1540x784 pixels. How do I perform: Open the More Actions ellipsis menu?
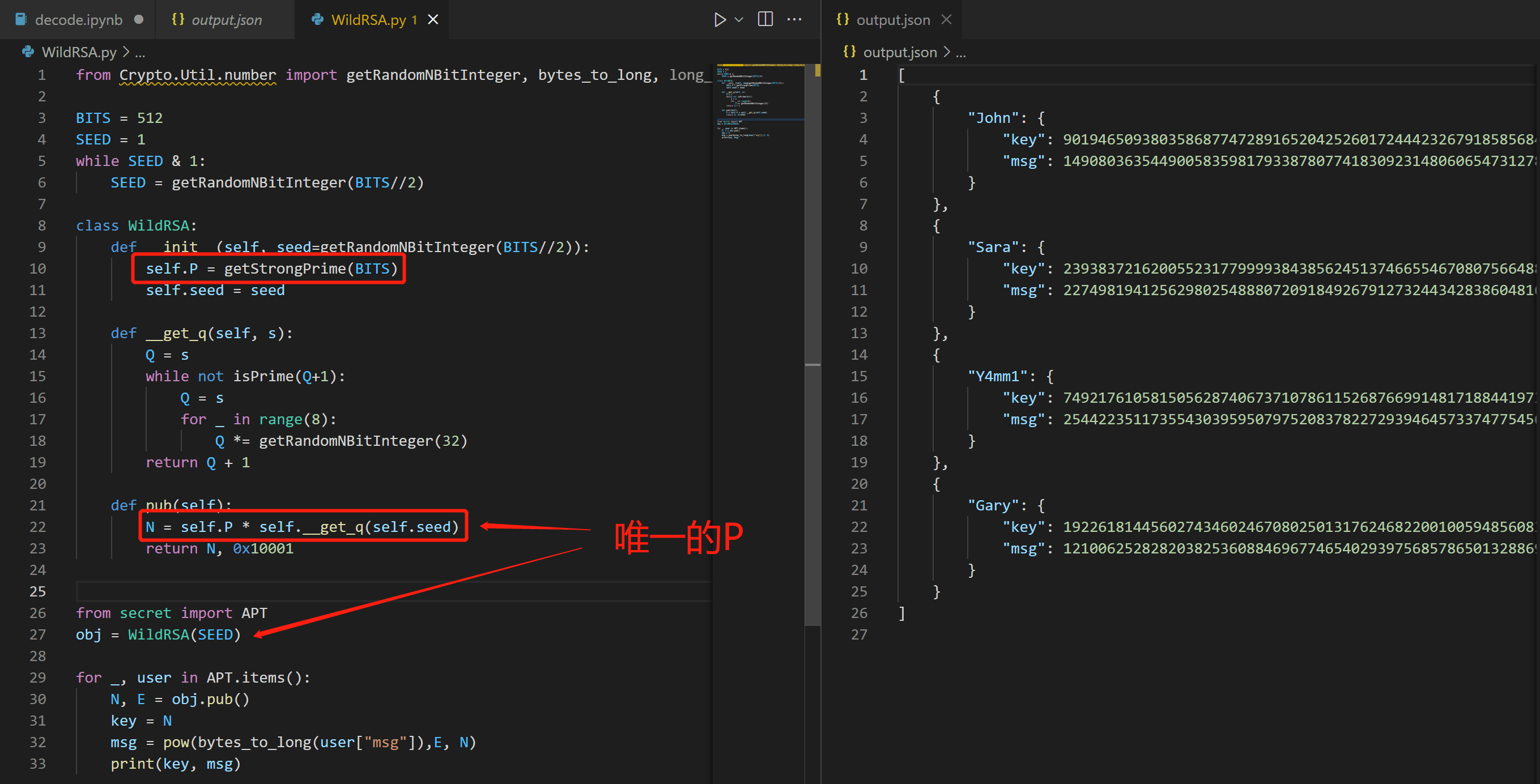click(794, 20)
